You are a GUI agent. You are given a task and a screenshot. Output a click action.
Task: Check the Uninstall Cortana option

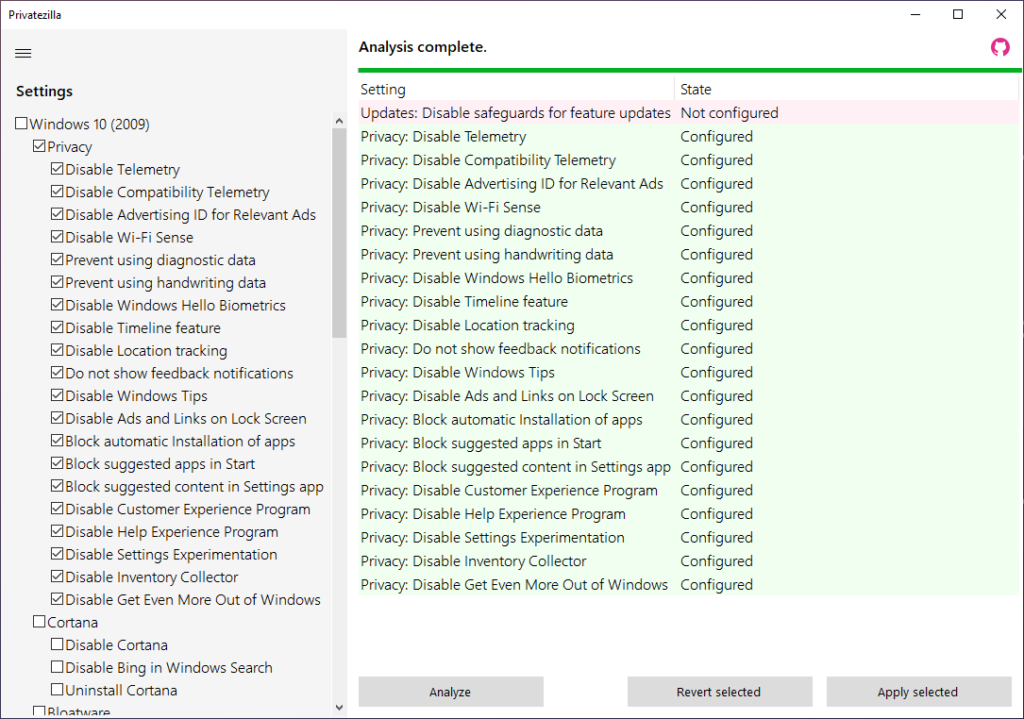(58, 690)
